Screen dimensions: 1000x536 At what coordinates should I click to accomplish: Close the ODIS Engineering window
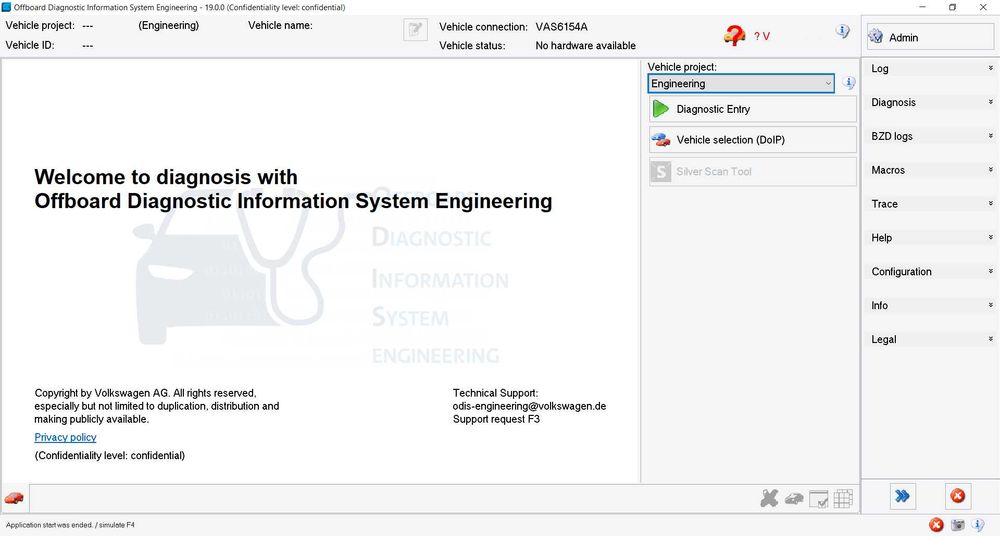tap(983, 7)
